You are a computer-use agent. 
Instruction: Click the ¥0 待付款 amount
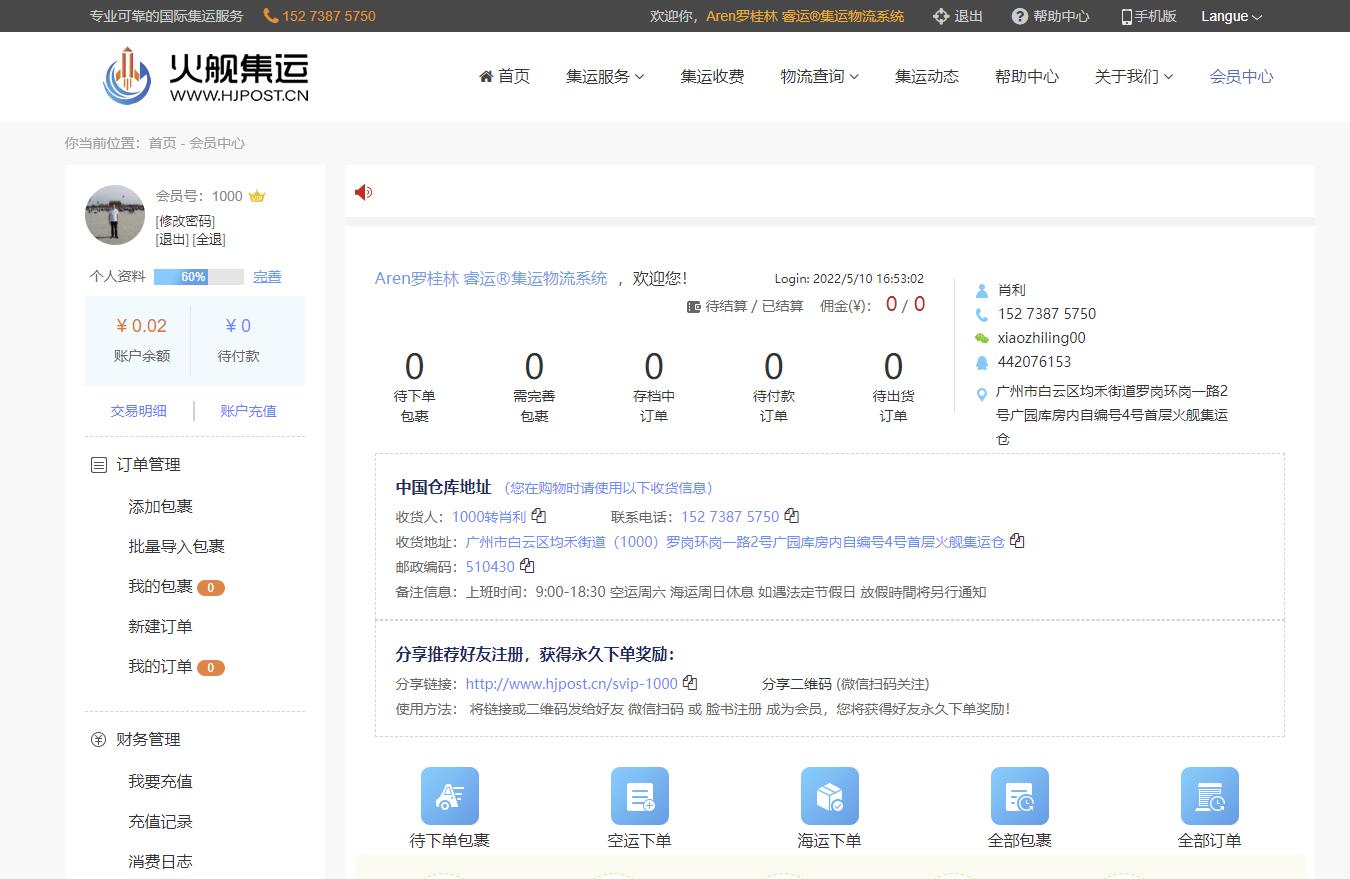[238, 326]
